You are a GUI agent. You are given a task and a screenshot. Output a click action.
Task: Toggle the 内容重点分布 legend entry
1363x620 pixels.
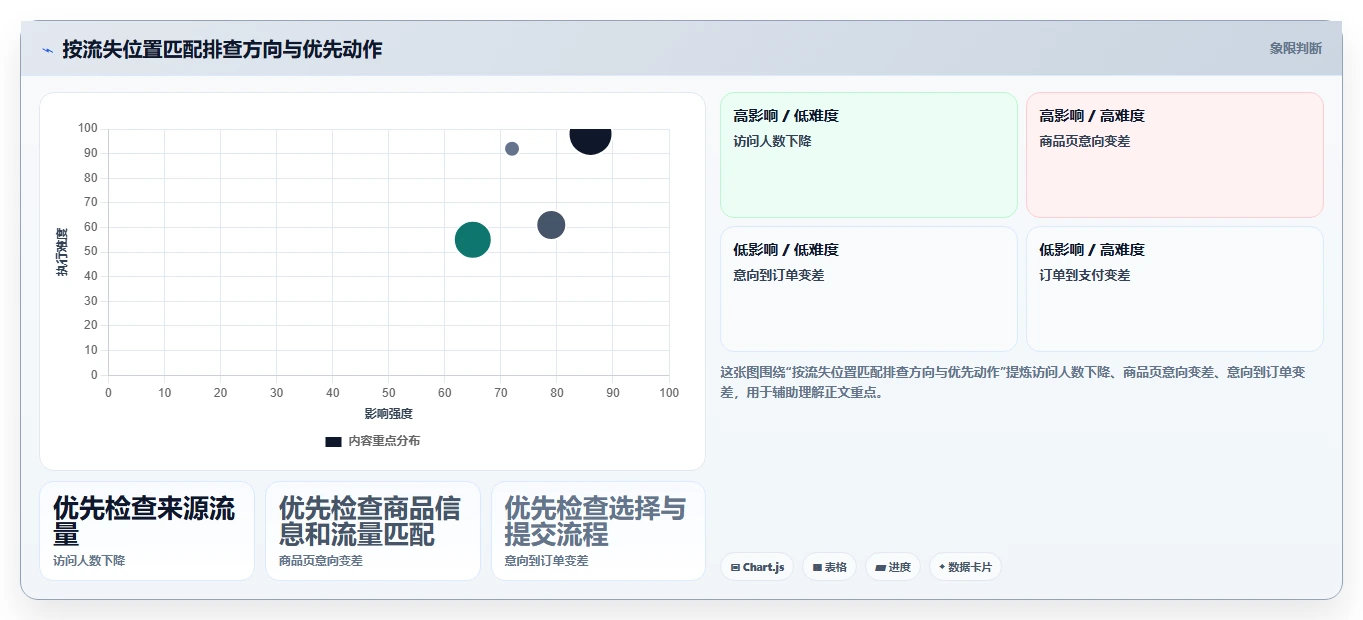pyautogui.click(x=372, y=441)
